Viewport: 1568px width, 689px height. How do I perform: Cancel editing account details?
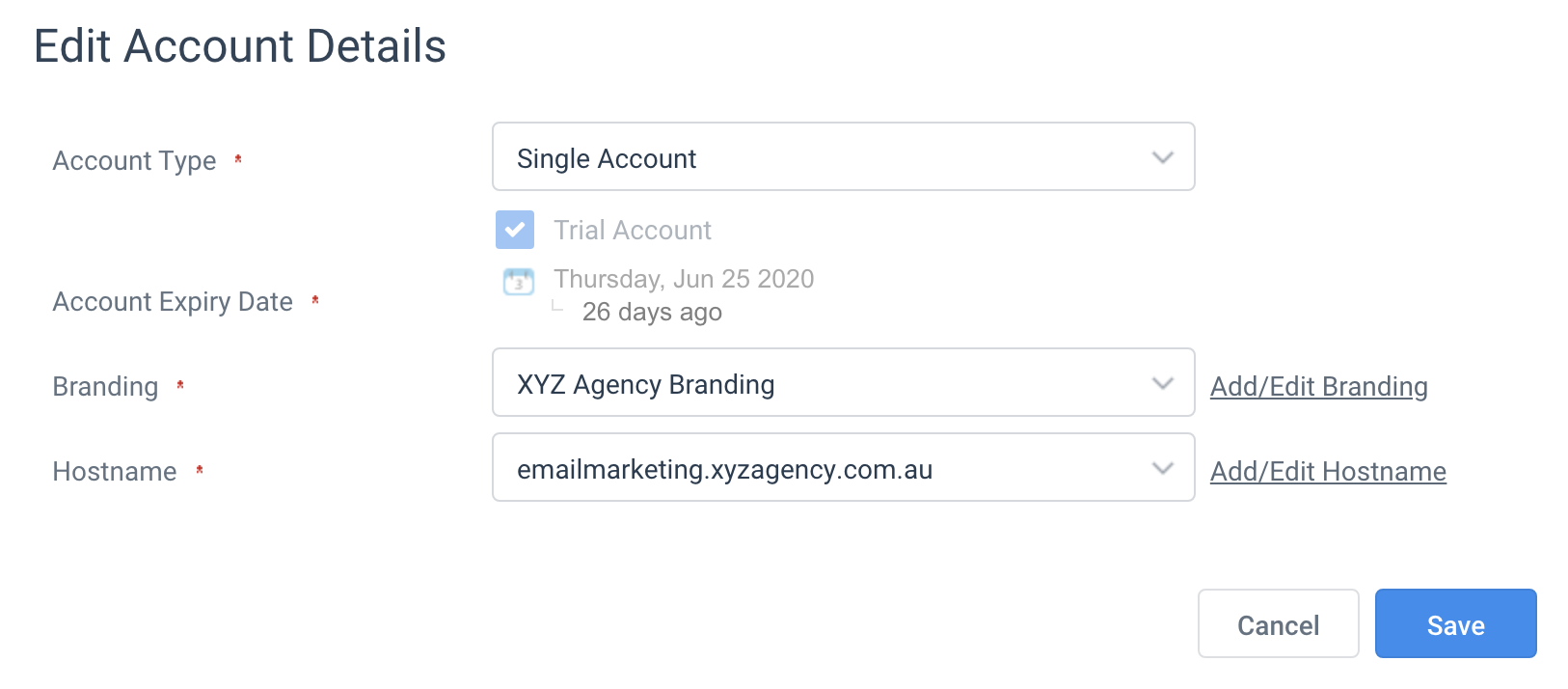click(1279, 623)
